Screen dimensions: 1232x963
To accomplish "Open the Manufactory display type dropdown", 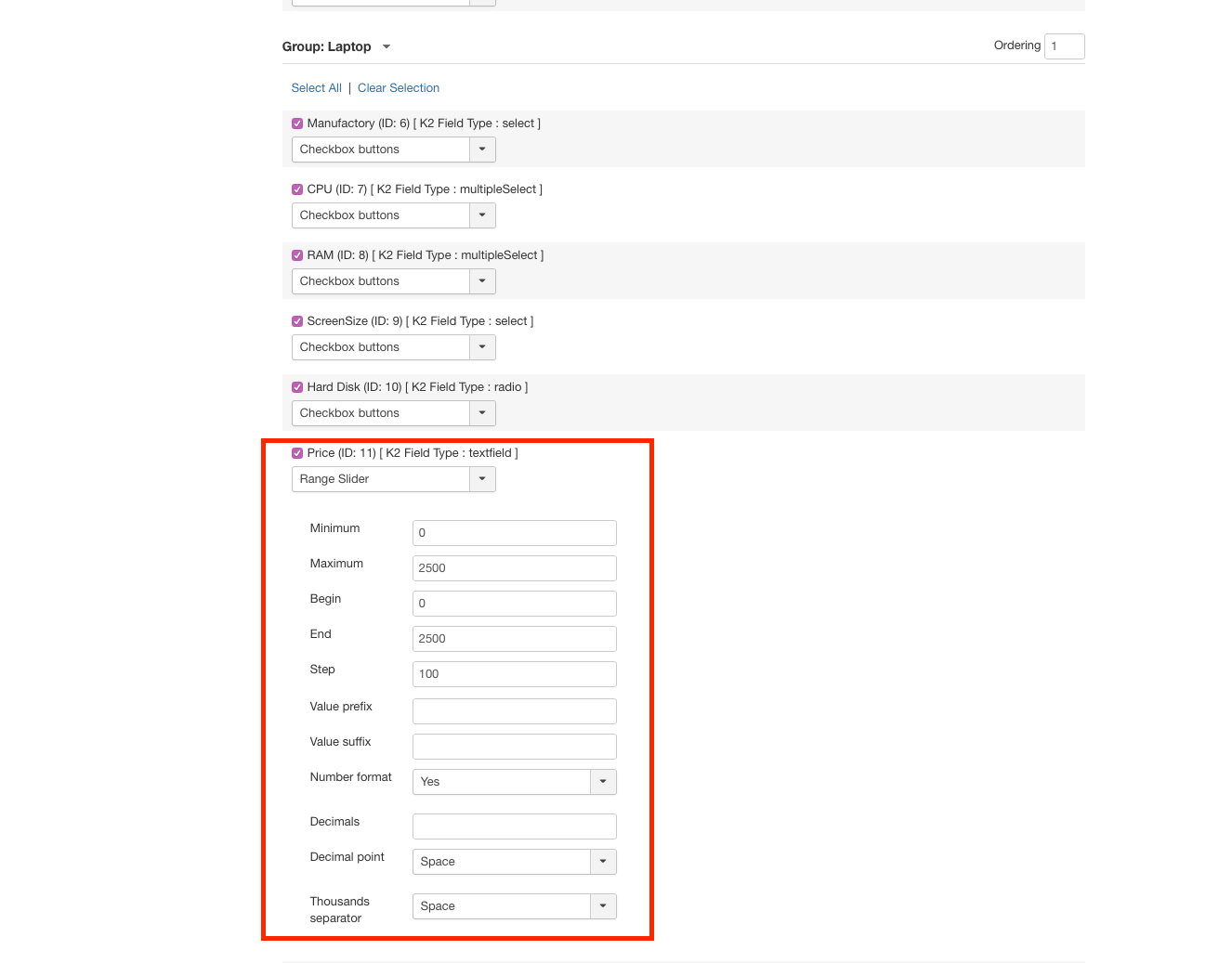I will 393,150.
